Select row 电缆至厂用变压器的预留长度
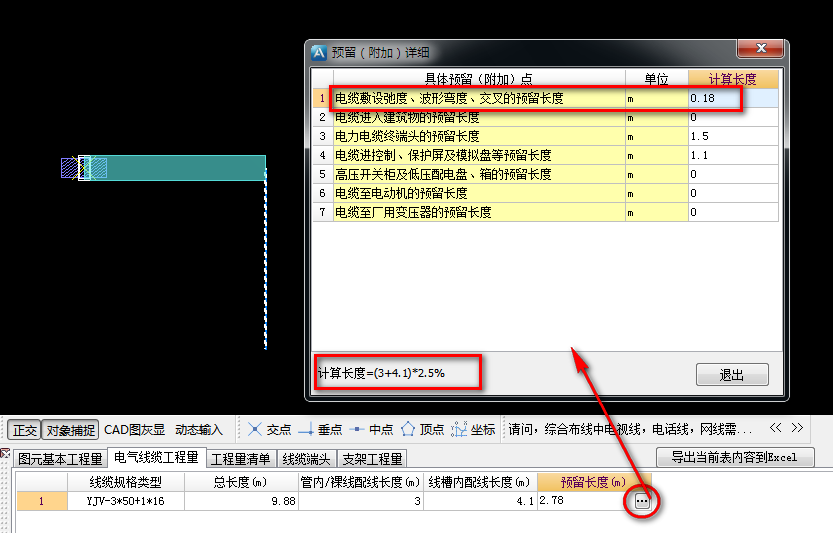Image resolution: width=833 pixels, height=533 pixels. click(546, 213)
